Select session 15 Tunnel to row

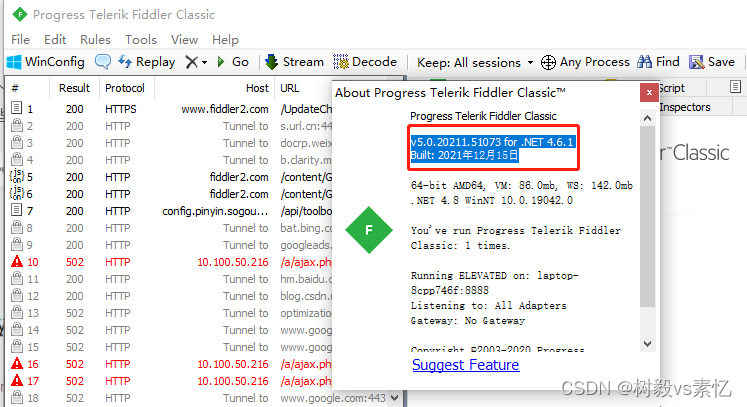pos(169,347)
